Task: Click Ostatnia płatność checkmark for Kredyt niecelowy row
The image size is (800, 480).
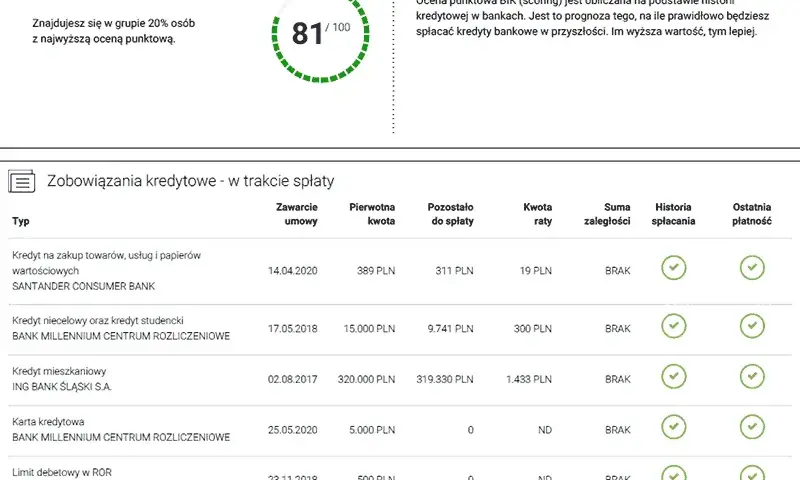Action: coord(752,326)
